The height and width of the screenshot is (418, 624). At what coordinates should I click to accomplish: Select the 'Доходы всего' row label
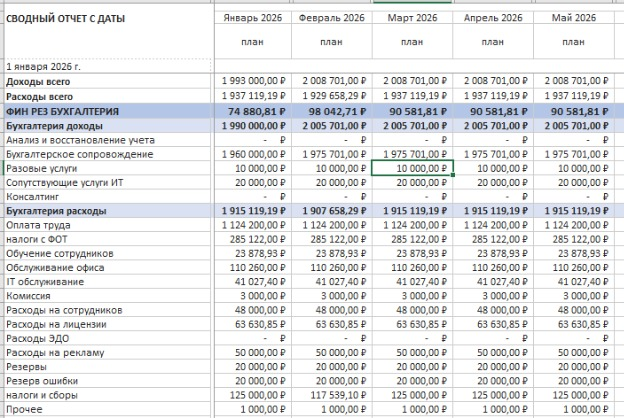point(40,81)
